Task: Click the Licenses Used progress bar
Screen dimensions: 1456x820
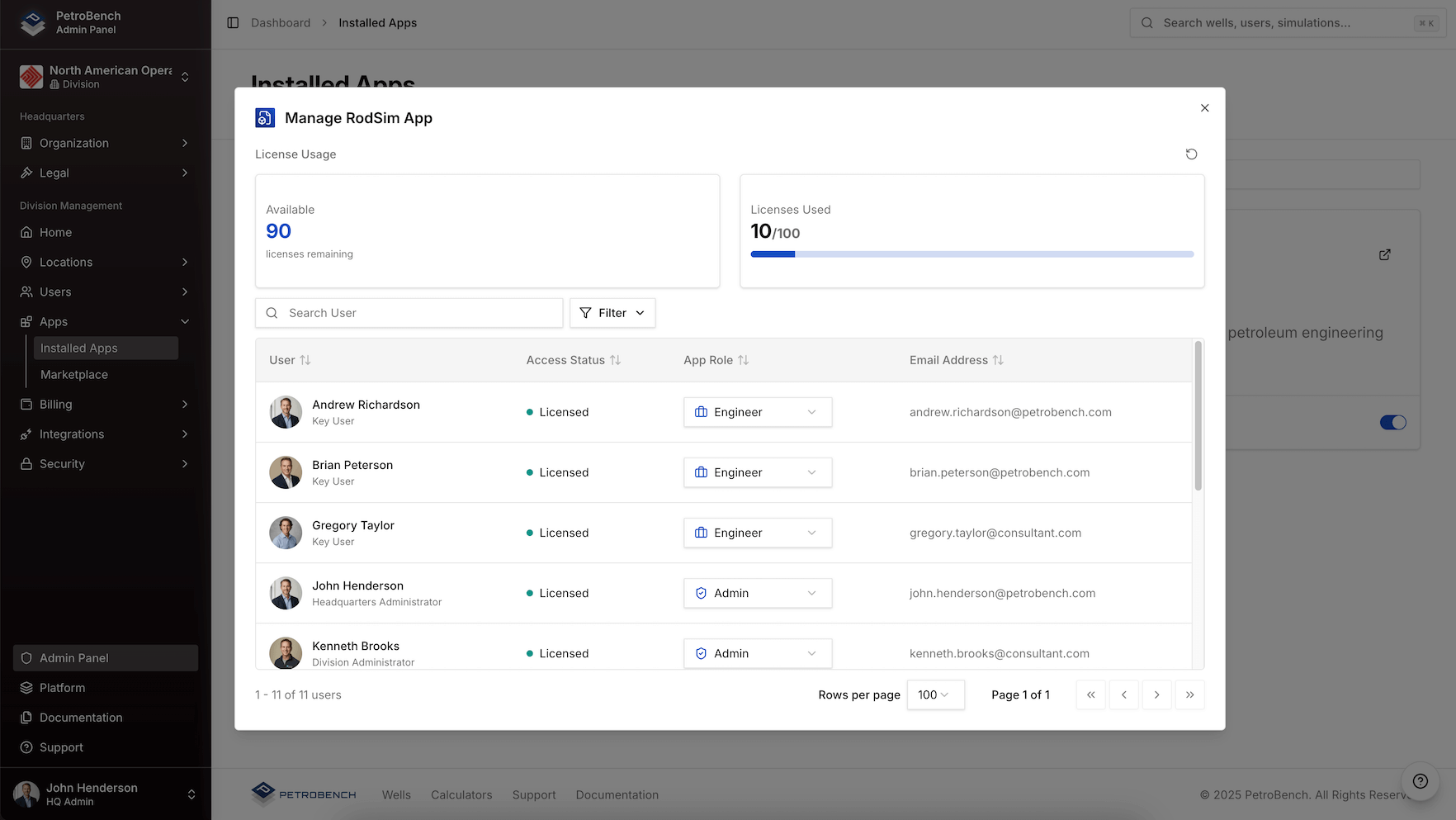Action: point(971,254)
